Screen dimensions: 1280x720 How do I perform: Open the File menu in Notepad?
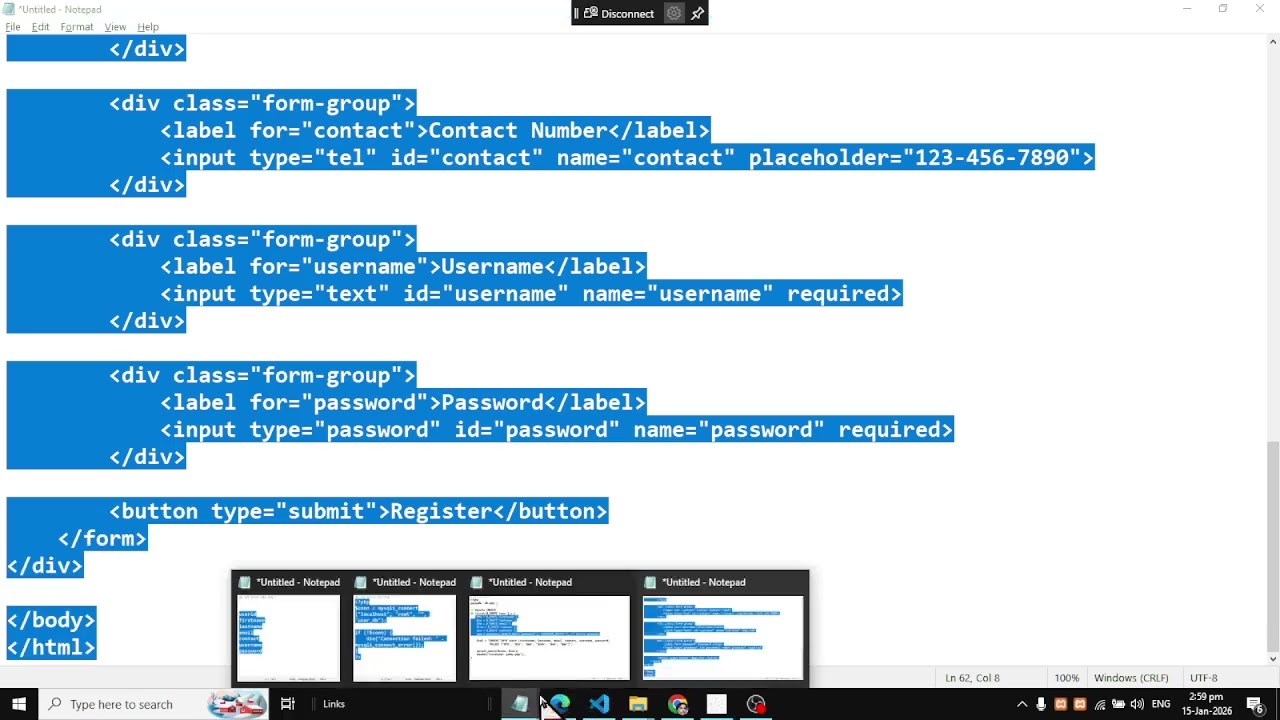pyautogui.click(x=13, y=27)
